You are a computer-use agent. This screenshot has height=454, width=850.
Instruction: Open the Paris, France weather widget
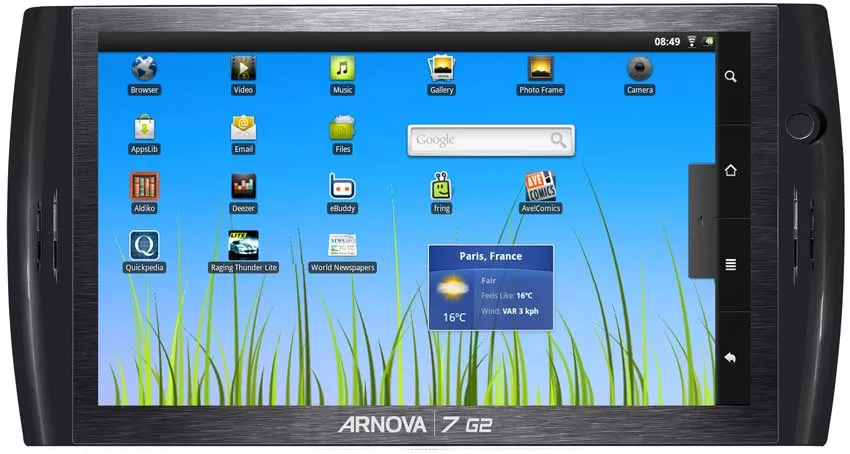pyautogui.click(x=490, y=288)
